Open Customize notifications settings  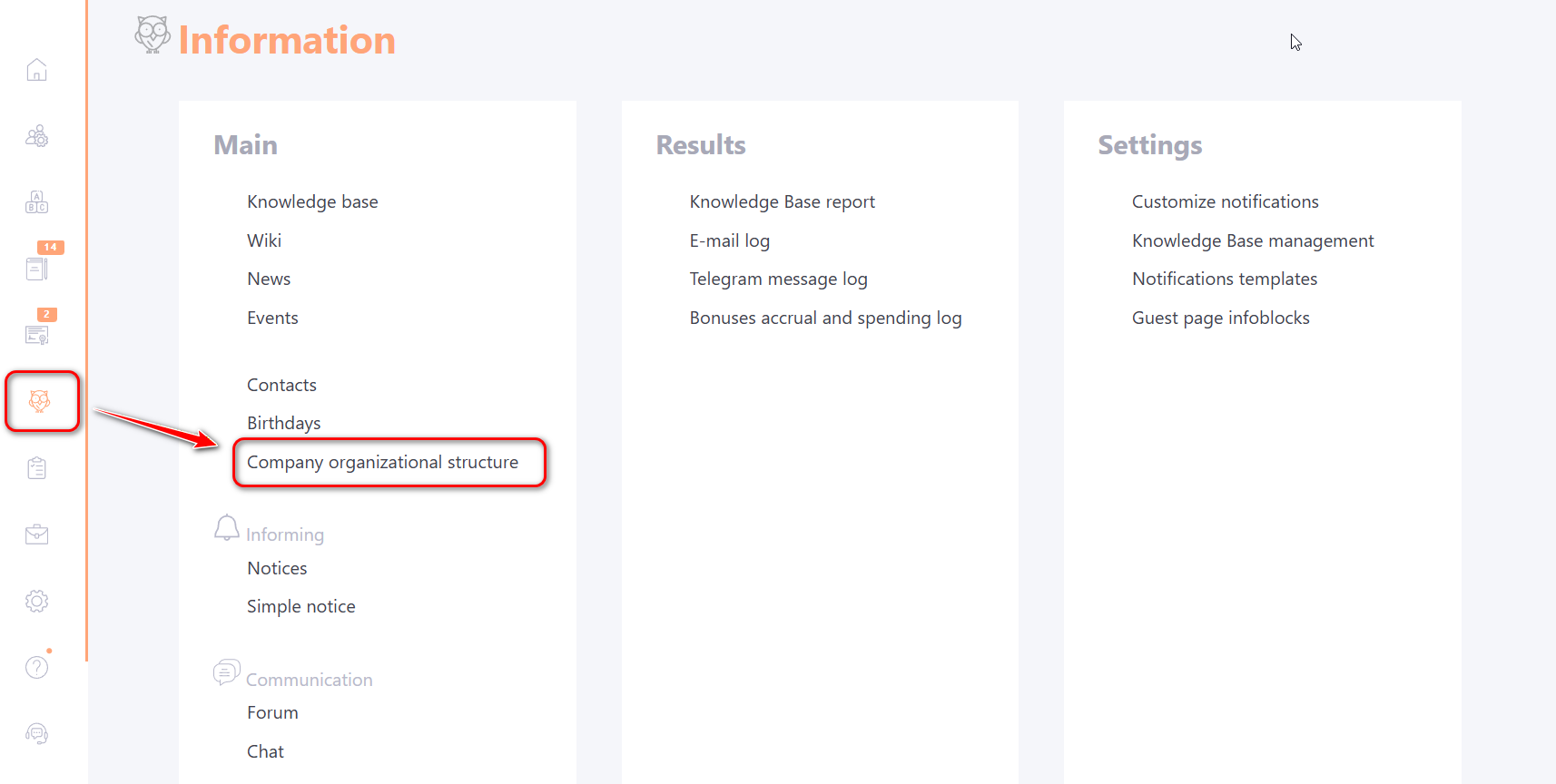(1225, 202)
